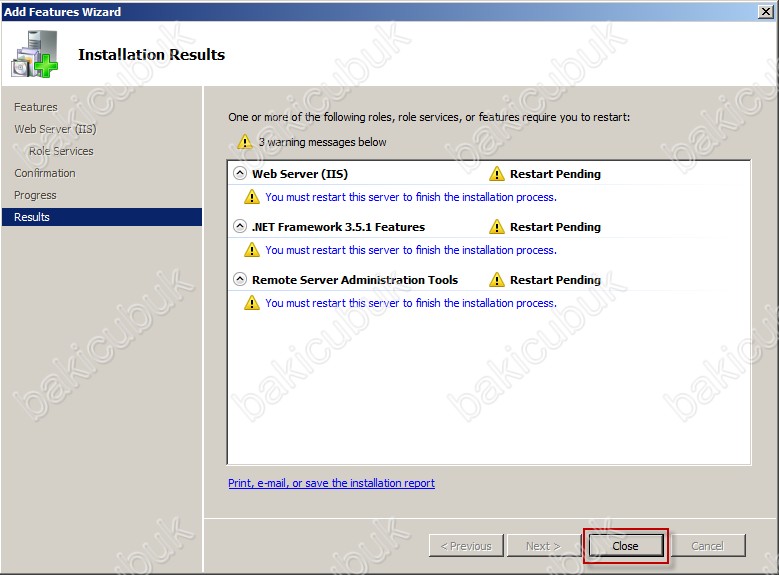This screenshot has width=779, height=575.
Task: Click '.NET Framework 3.5.1 Features' heading
Action: [x=338, y=227]
